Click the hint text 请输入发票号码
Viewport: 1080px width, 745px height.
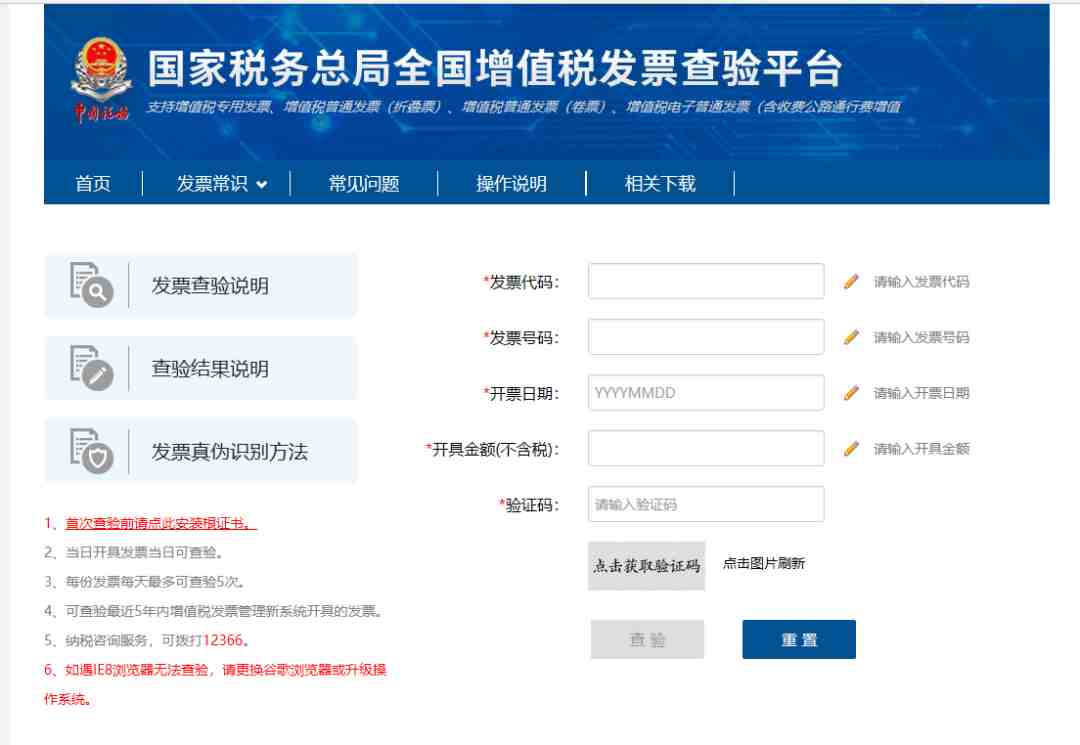[922, 337]
